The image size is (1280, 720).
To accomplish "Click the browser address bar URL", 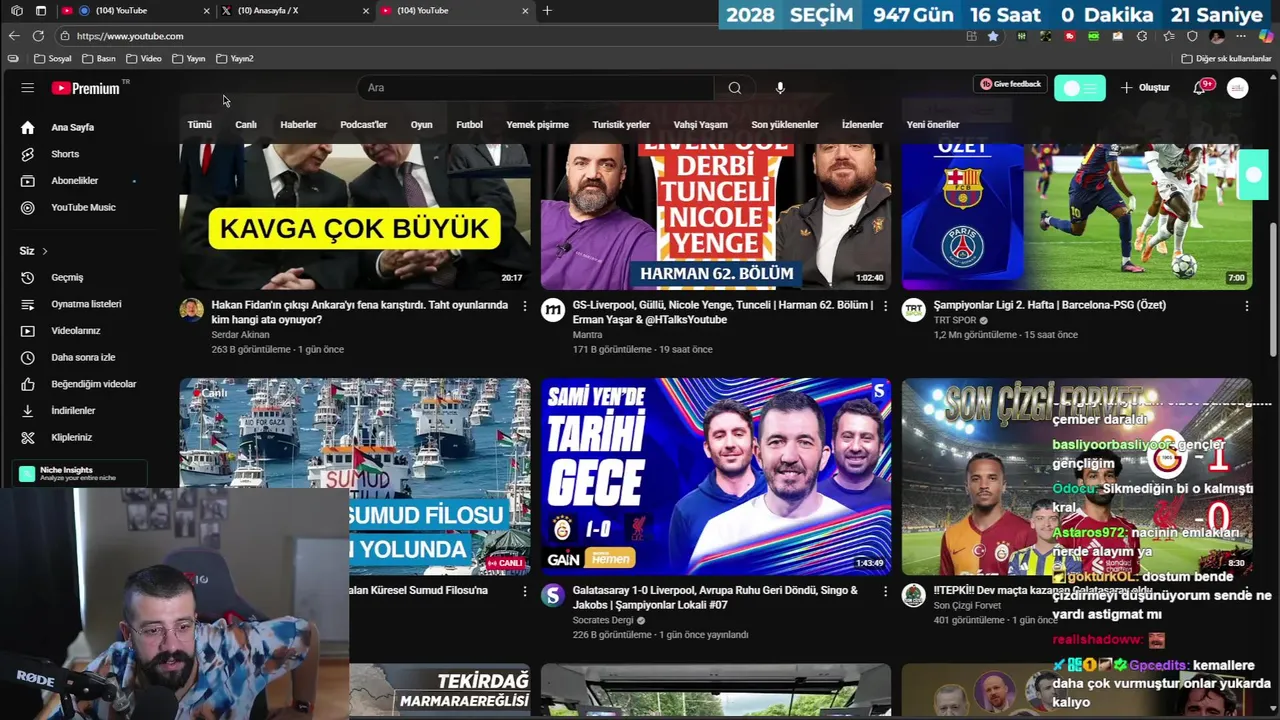I will click(130, 36).
